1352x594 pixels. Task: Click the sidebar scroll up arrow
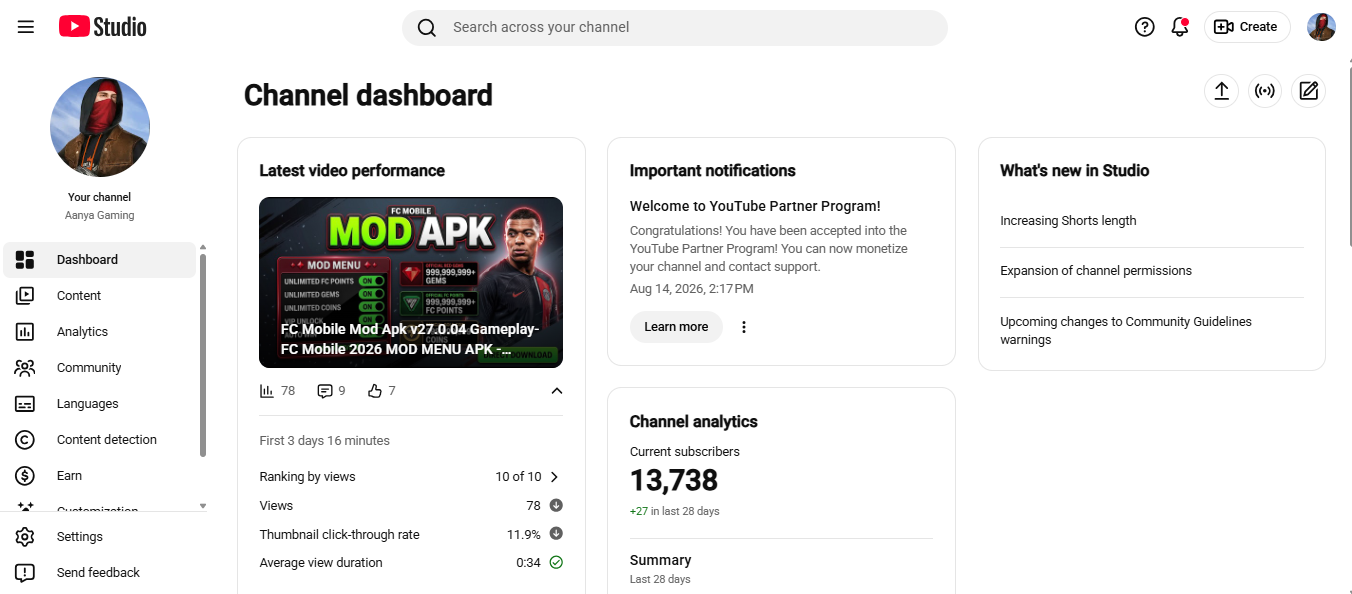click(203, 247)
